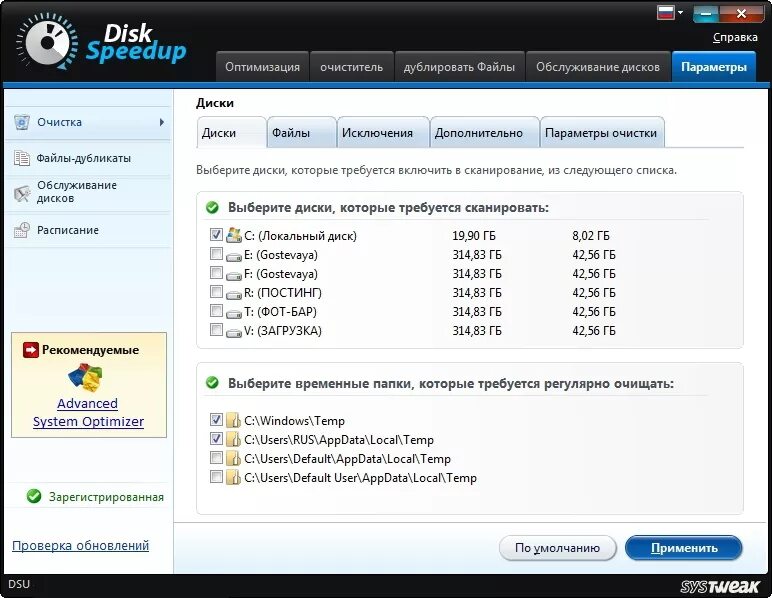Open the Справка help link

[x=735, y=37]
